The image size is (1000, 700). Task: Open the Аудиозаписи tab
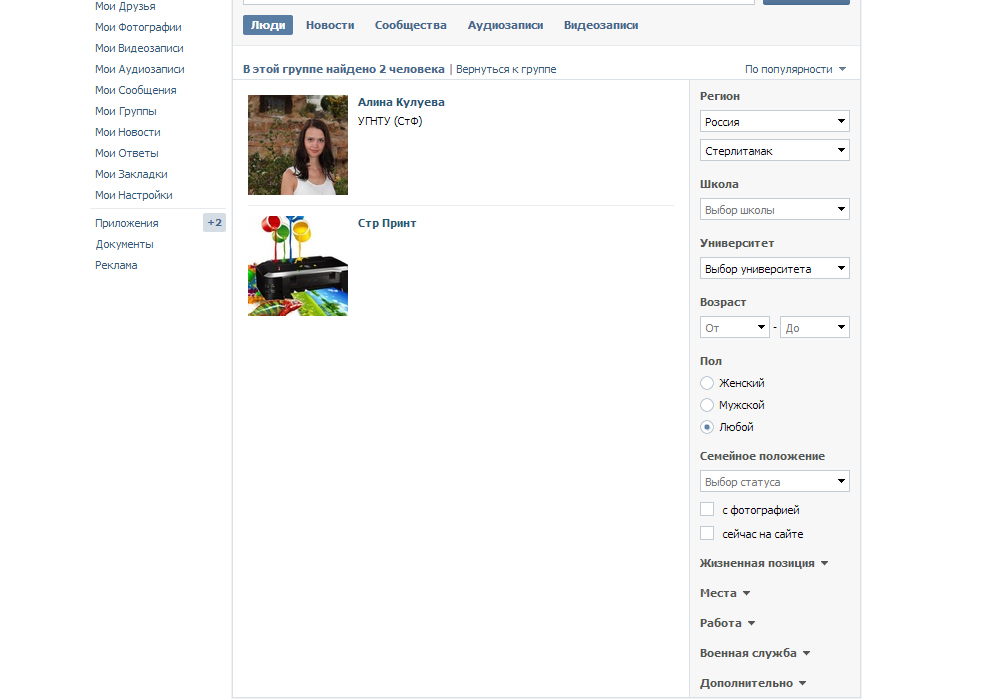[505, 25]
